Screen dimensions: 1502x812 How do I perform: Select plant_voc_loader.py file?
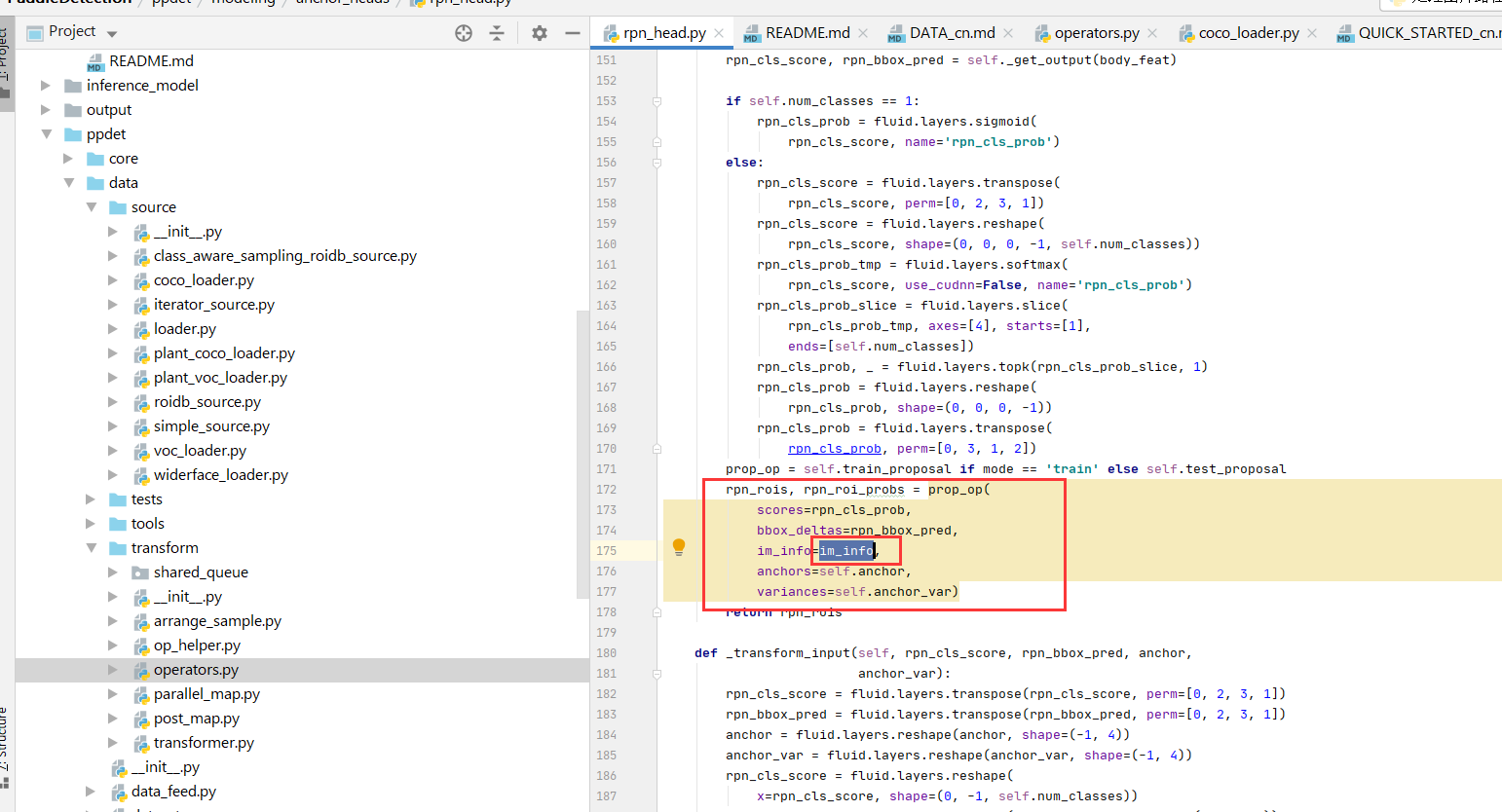pyautogui.click(x=220, y=378)
